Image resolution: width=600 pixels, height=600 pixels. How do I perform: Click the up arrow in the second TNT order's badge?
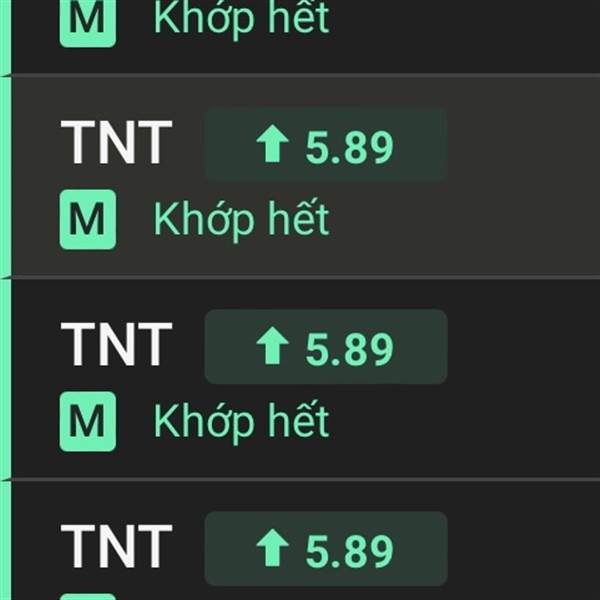point(272,346)
